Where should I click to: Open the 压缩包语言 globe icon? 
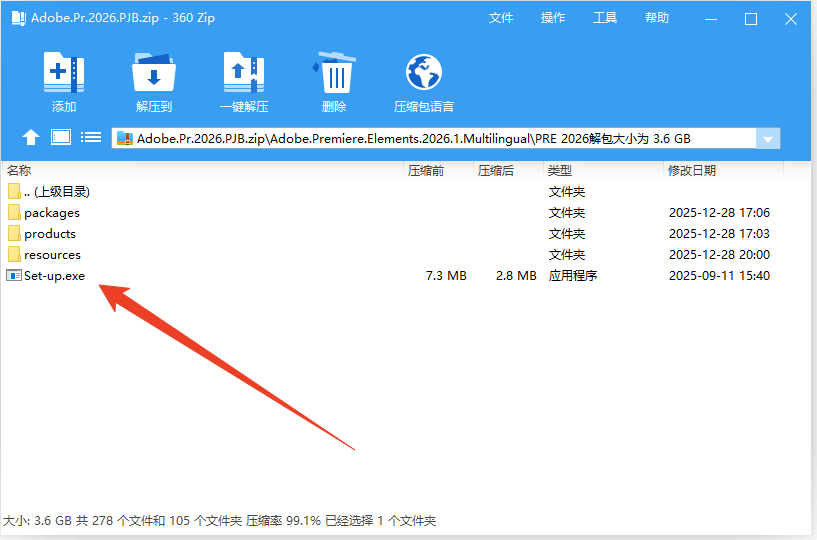pos(424,72)
